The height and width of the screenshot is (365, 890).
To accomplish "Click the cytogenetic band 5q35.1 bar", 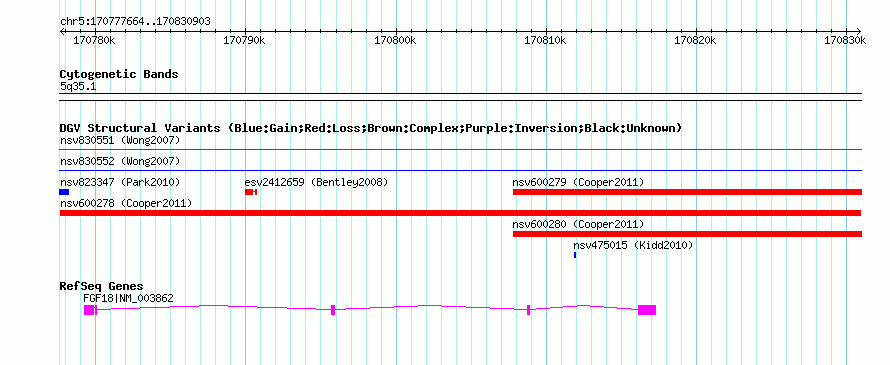I will pyautogui.click(x=460, y=97).
